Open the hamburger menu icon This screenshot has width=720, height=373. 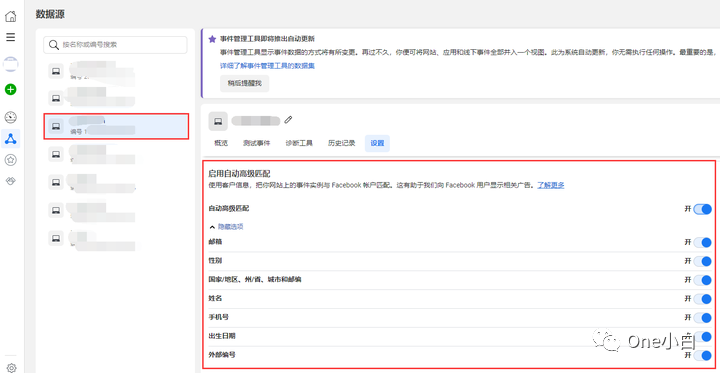pos(11,37)
